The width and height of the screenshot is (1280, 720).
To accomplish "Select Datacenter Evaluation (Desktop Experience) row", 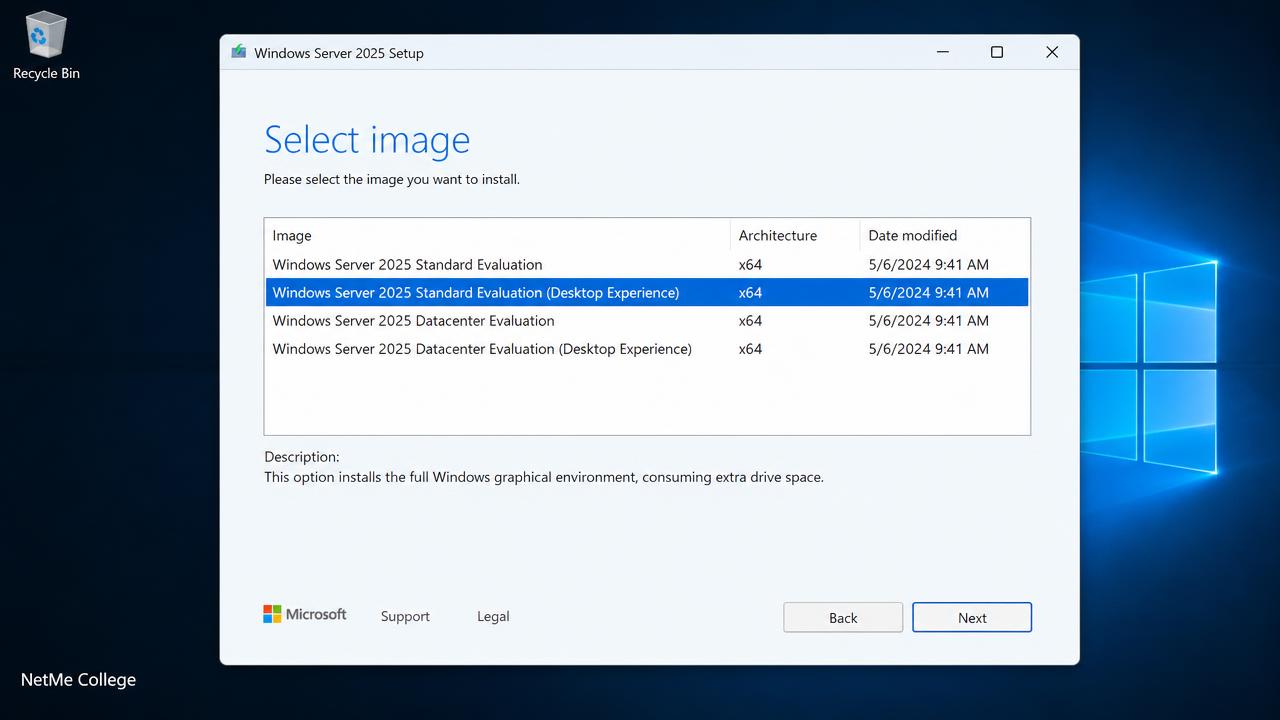I will (647, 349).
